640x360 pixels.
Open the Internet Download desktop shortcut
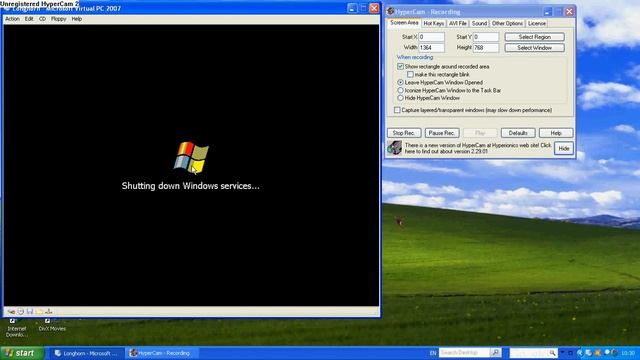(x=17, y=328)
